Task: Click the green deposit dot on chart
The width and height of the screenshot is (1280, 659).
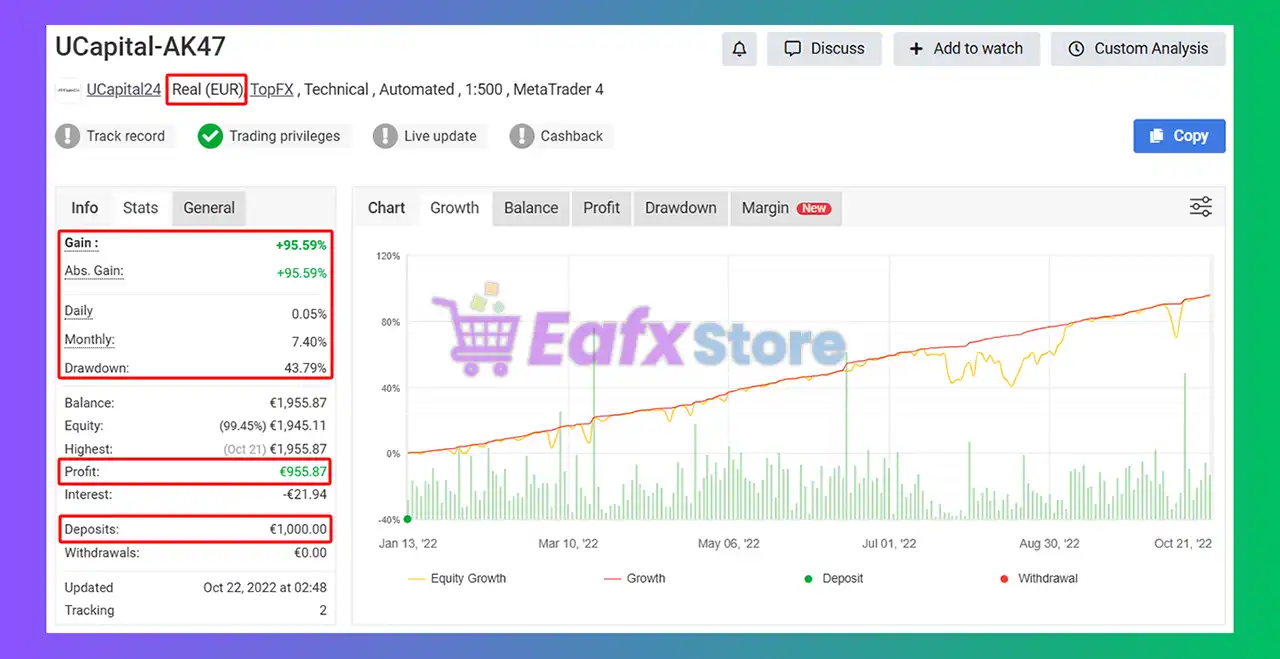Action: point(407,519)
